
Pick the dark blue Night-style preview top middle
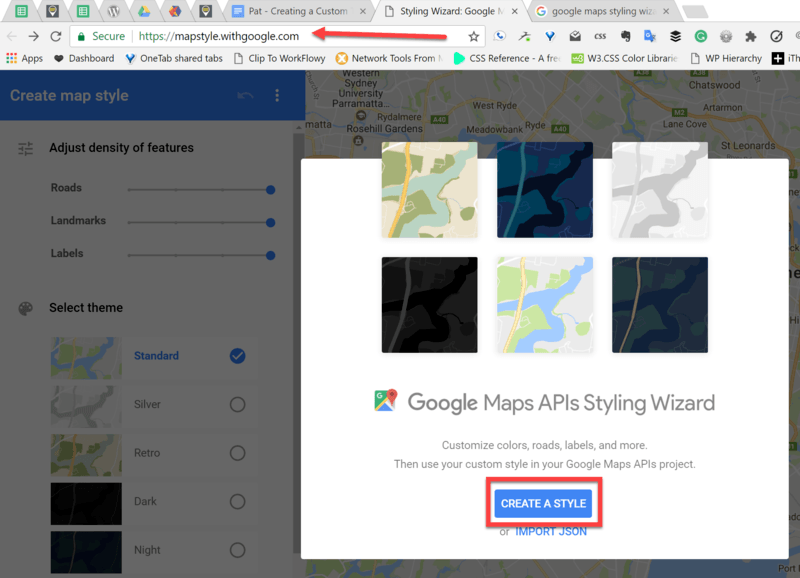pyautogui.click(x=545, y=190)
